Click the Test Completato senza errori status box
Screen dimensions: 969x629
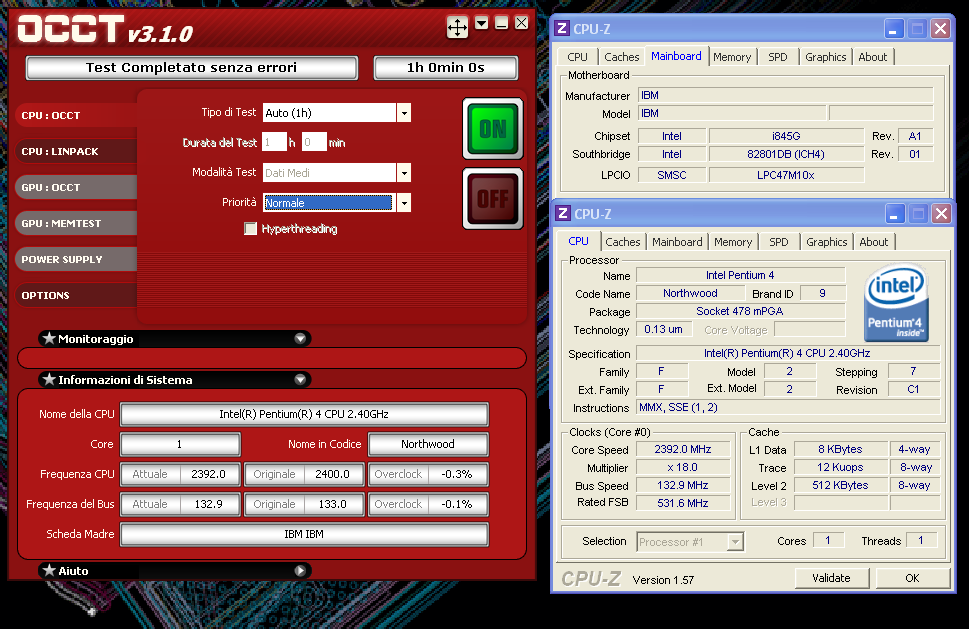(x=192, y=67)
